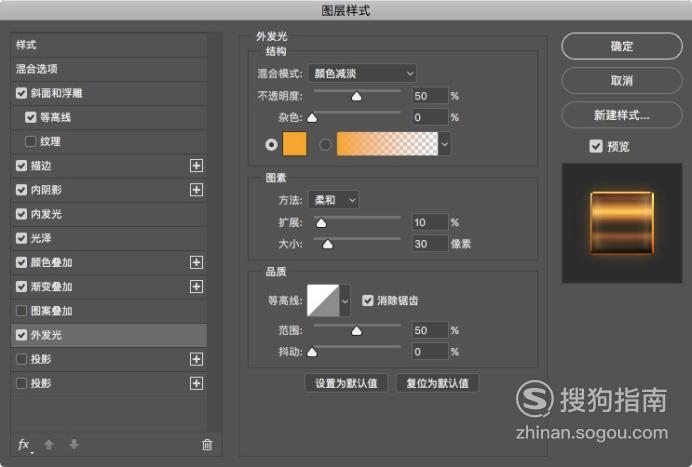The width and height of the screenshot is (692, 467).
Task: Add another 颜色叠加 effect with plus icon
Action: pos(196,262)
